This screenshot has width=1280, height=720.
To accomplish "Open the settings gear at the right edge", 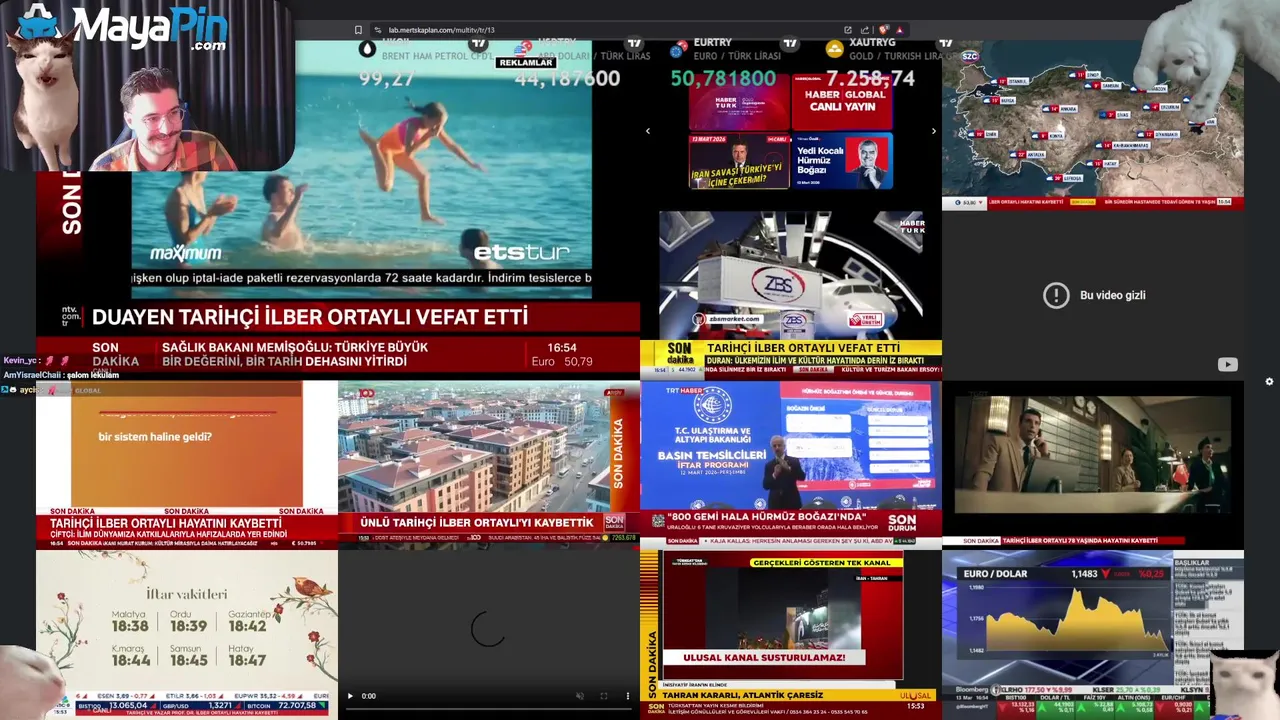I will (1269, 381).
